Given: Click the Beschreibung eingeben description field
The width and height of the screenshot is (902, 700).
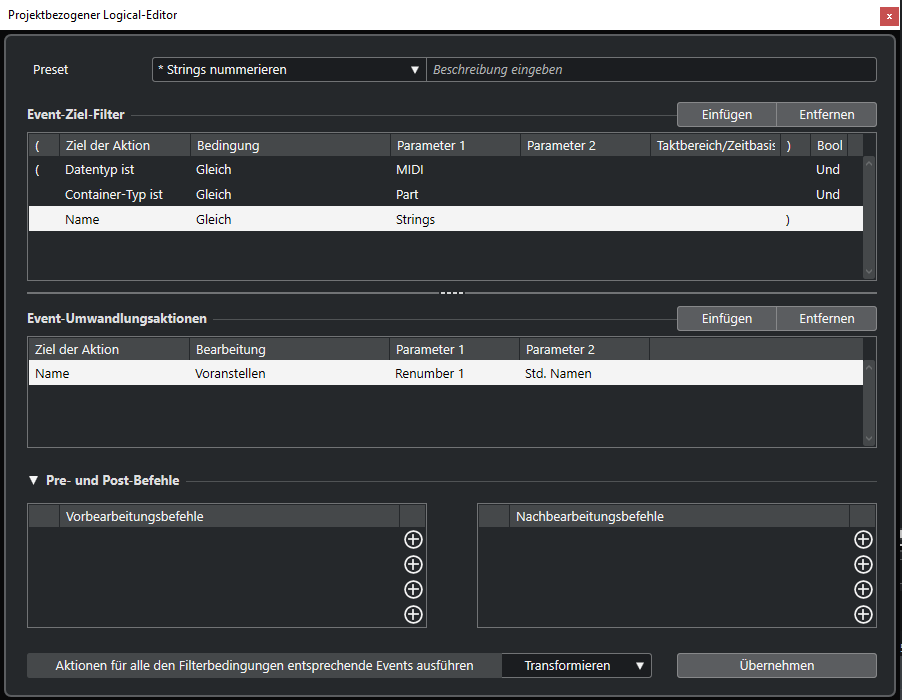Looking at the screenshot, I should coord(650,70).
